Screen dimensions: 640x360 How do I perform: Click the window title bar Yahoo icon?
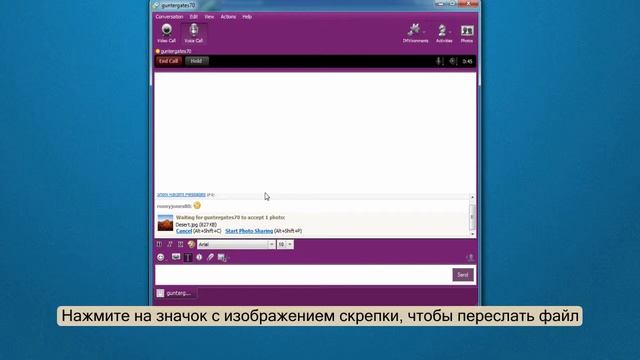[x=156, y=5]
